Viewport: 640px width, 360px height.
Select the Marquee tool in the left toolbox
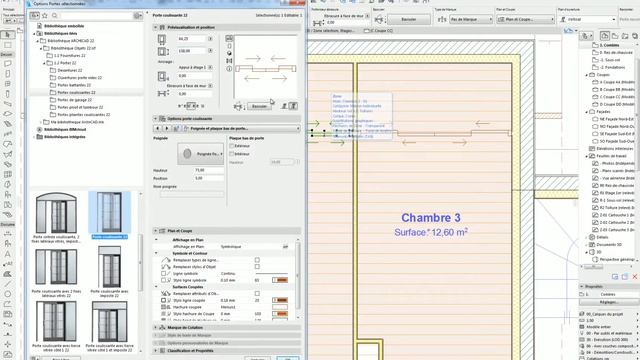(x=7, y=45)
